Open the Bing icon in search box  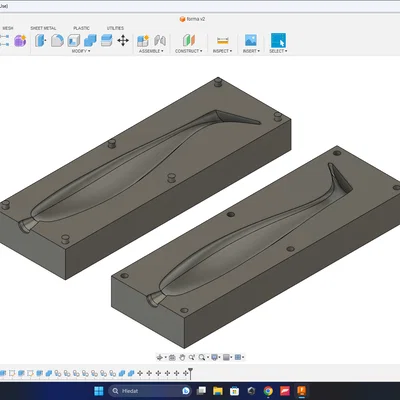click(x=186, y=391)
